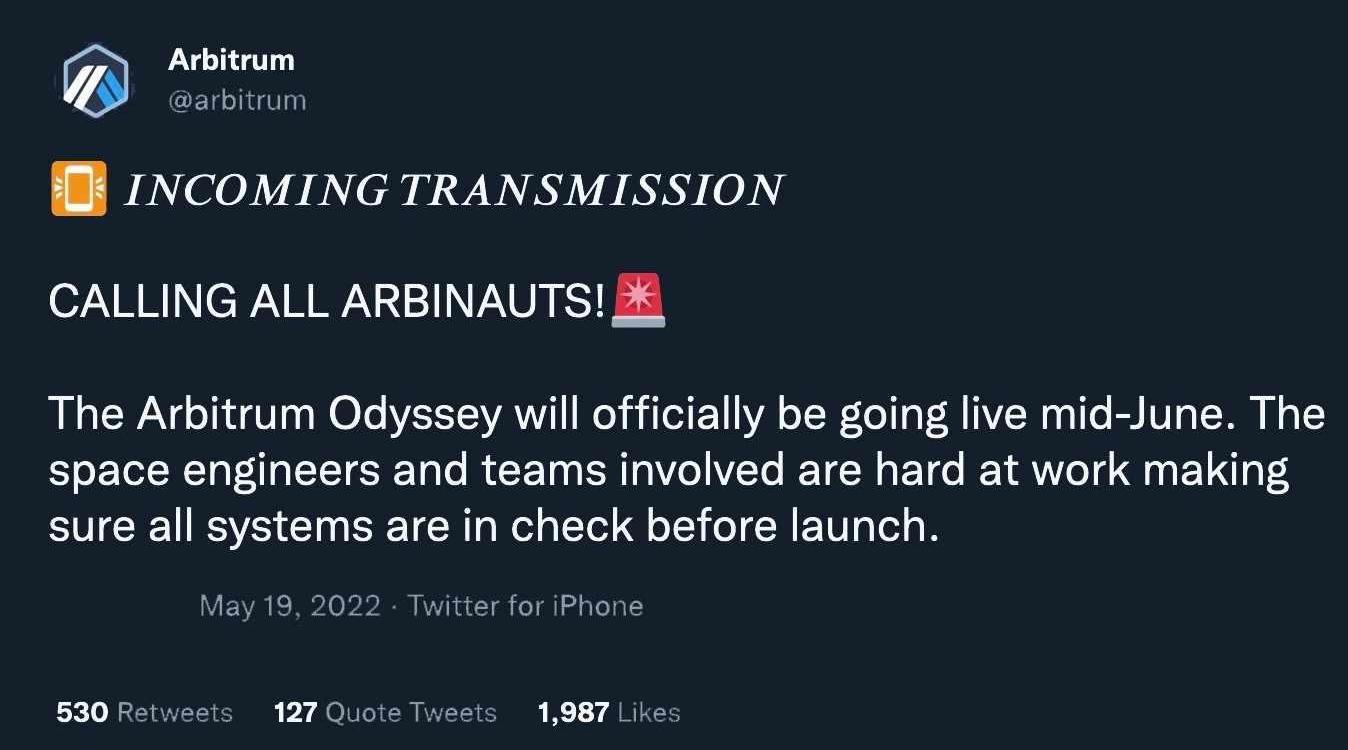Click the 530 retweet count number
The height and width of the screenshot is (750, 1348).
coord(82,712)
